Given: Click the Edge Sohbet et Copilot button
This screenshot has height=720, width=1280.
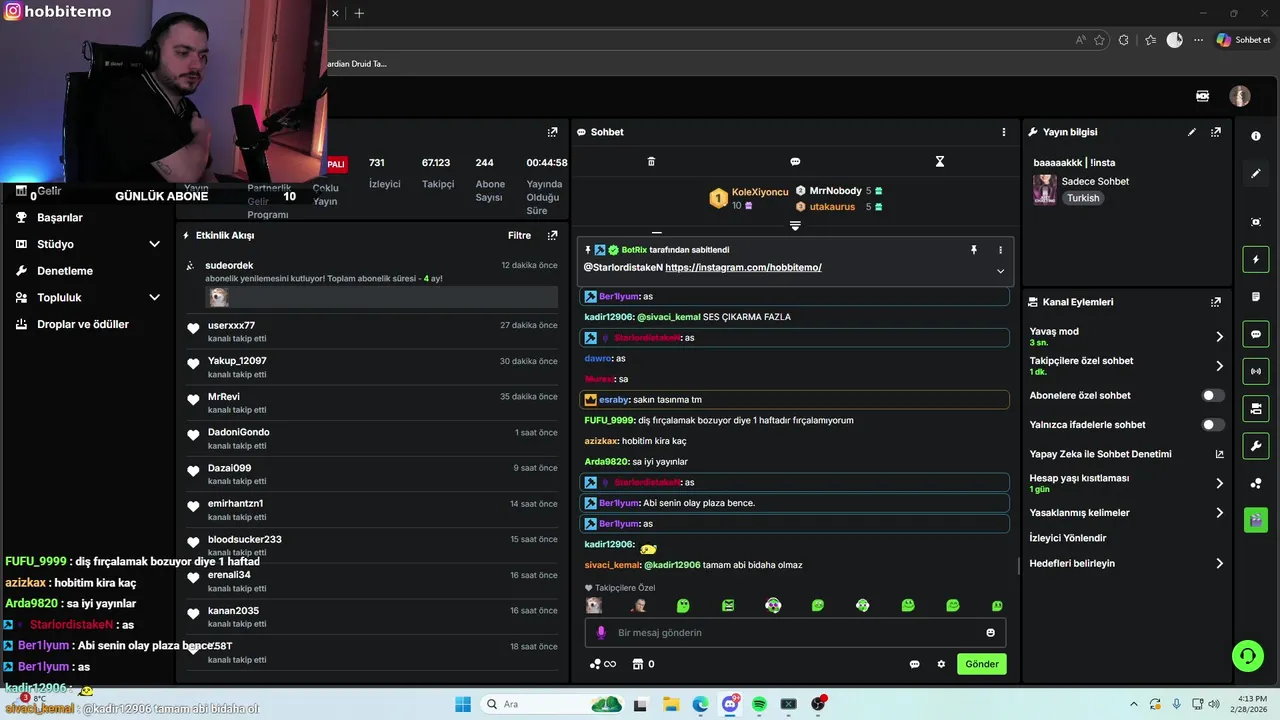Looking at the screenshot, I should [1244, 40].
